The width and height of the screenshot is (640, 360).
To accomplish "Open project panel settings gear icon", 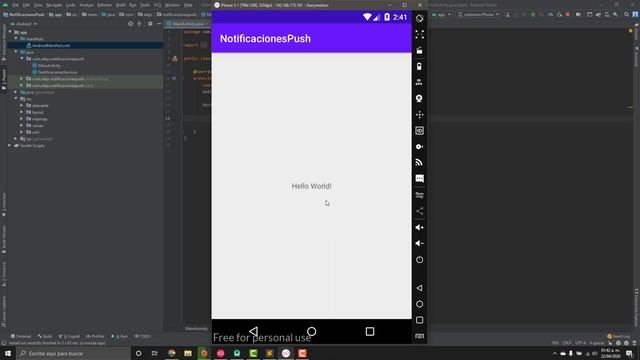I will (150, 24).
